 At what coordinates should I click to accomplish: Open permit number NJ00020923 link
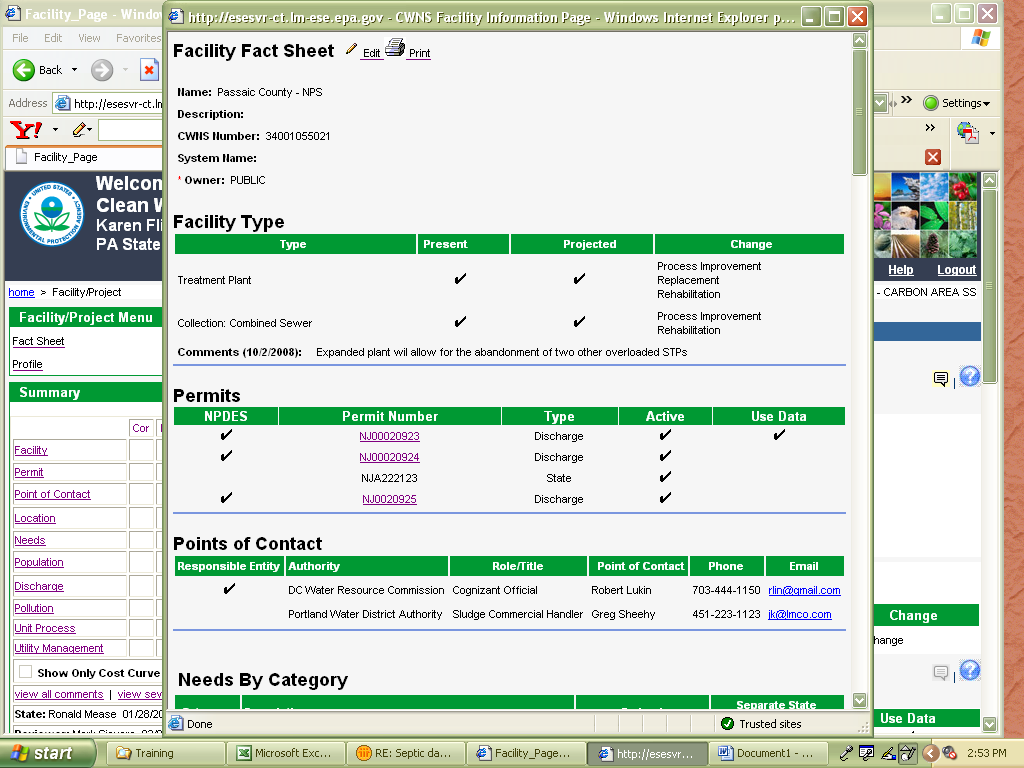pyautogui.click(x=389, y=436)
